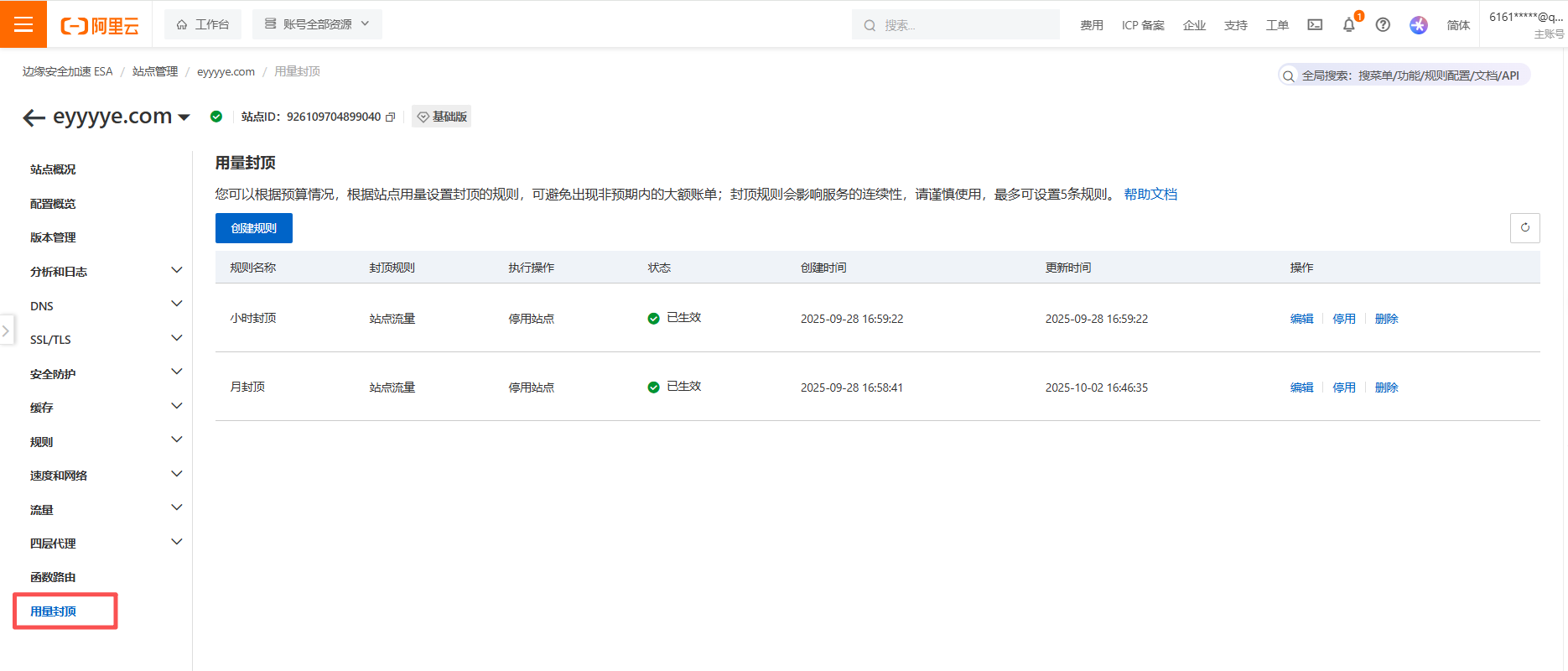This screenshot has width=1568, height=671.
Task: Open 站点概况 in the sidebar
Action: tap(53, 169)
